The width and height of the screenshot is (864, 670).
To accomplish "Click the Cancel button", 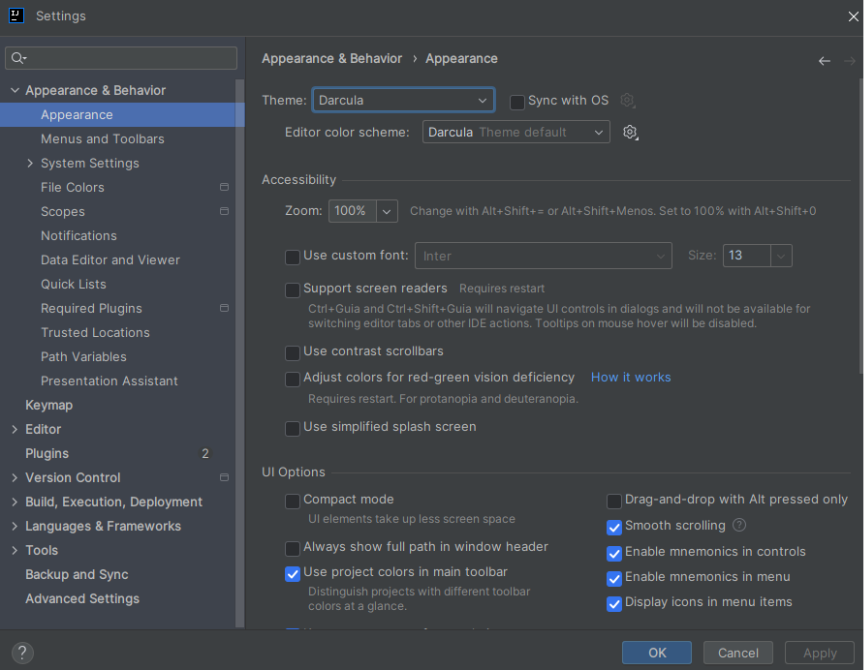I will (738, 653).
